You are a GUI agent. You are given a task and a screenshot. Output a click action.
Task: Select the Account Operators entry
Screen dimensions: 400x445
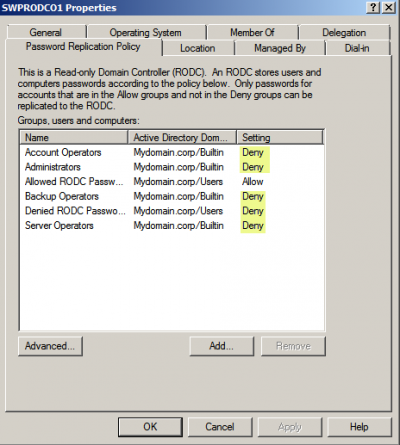(172, 152)
